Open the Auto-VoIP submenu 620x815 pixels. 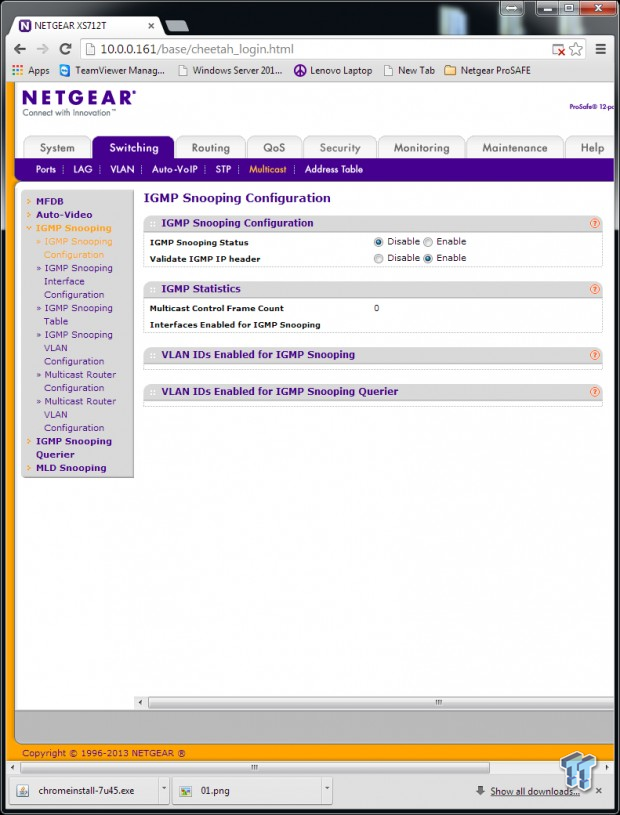pos(175,169)
